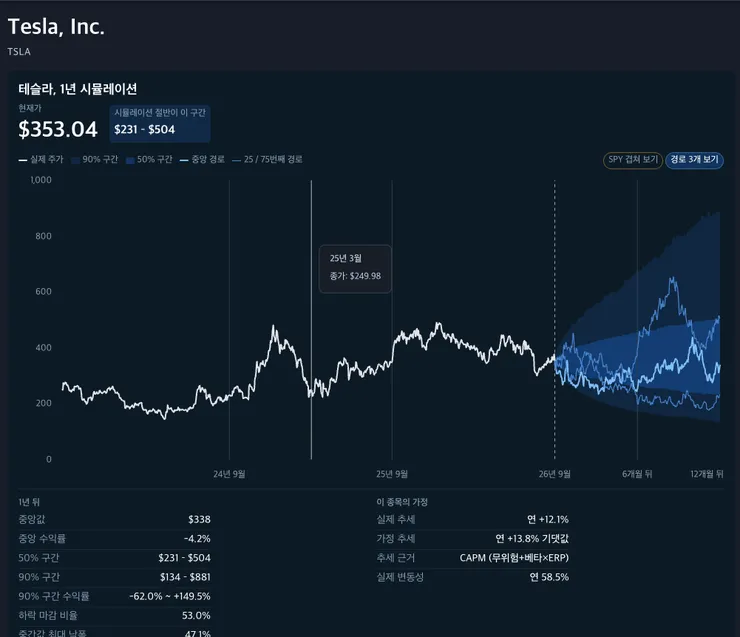Click the CAPM (무위험+베타×ERP) basis text
The width and height of the screenshot is (740, 637).
(514, 558)
